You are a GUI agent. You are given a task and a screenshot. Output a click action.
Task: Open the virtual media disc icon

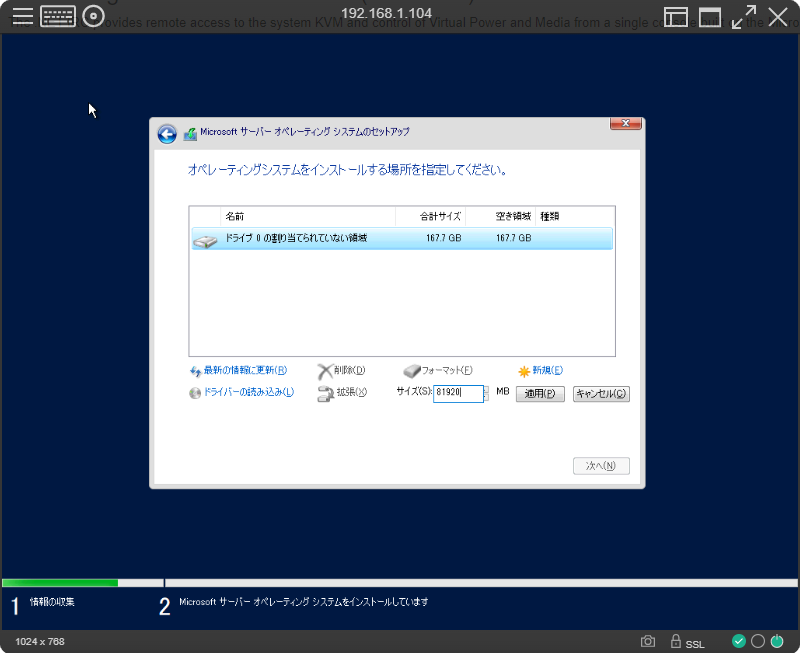click(x=93, y=16)
